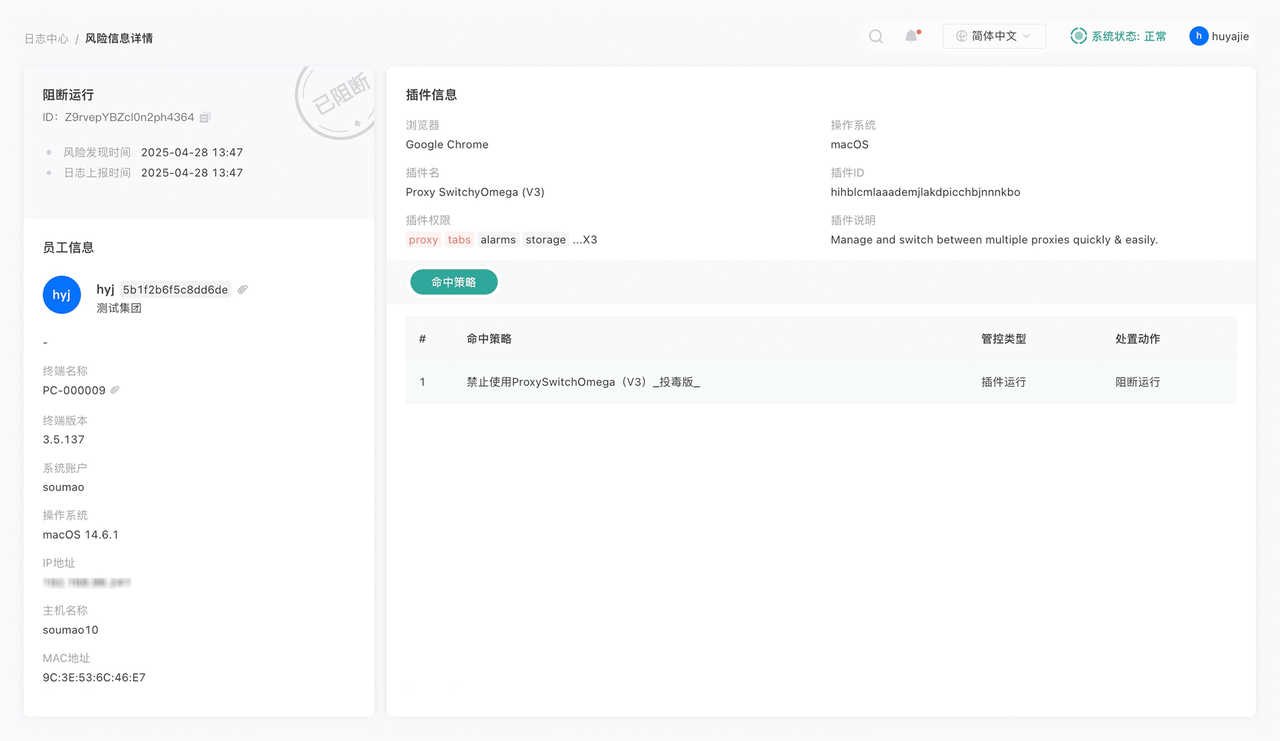Click the proxy permission tag

tap(423, 240)
